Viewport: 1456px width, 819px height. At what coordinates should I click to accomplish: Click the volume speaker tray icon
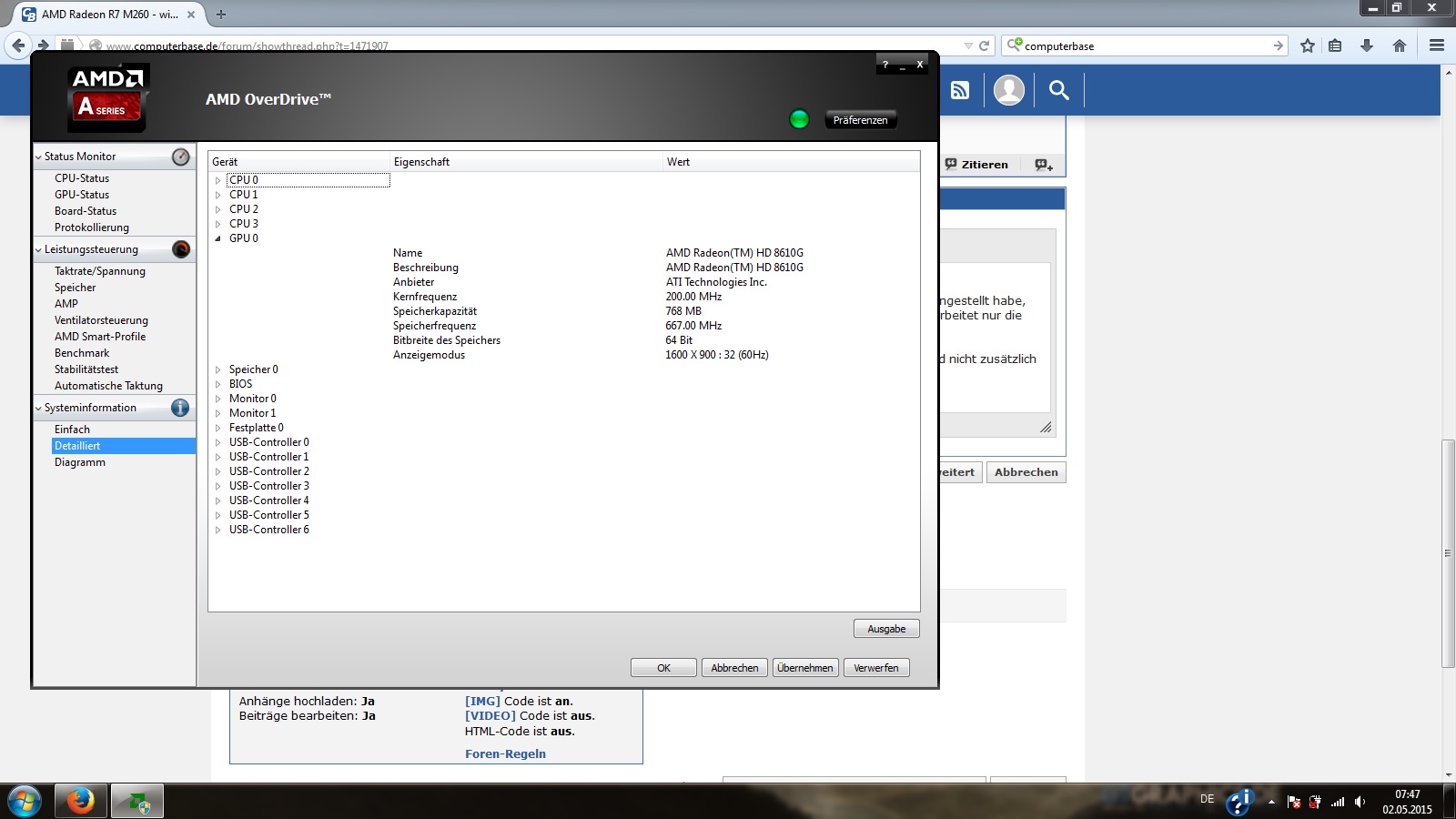(1360, 802)
